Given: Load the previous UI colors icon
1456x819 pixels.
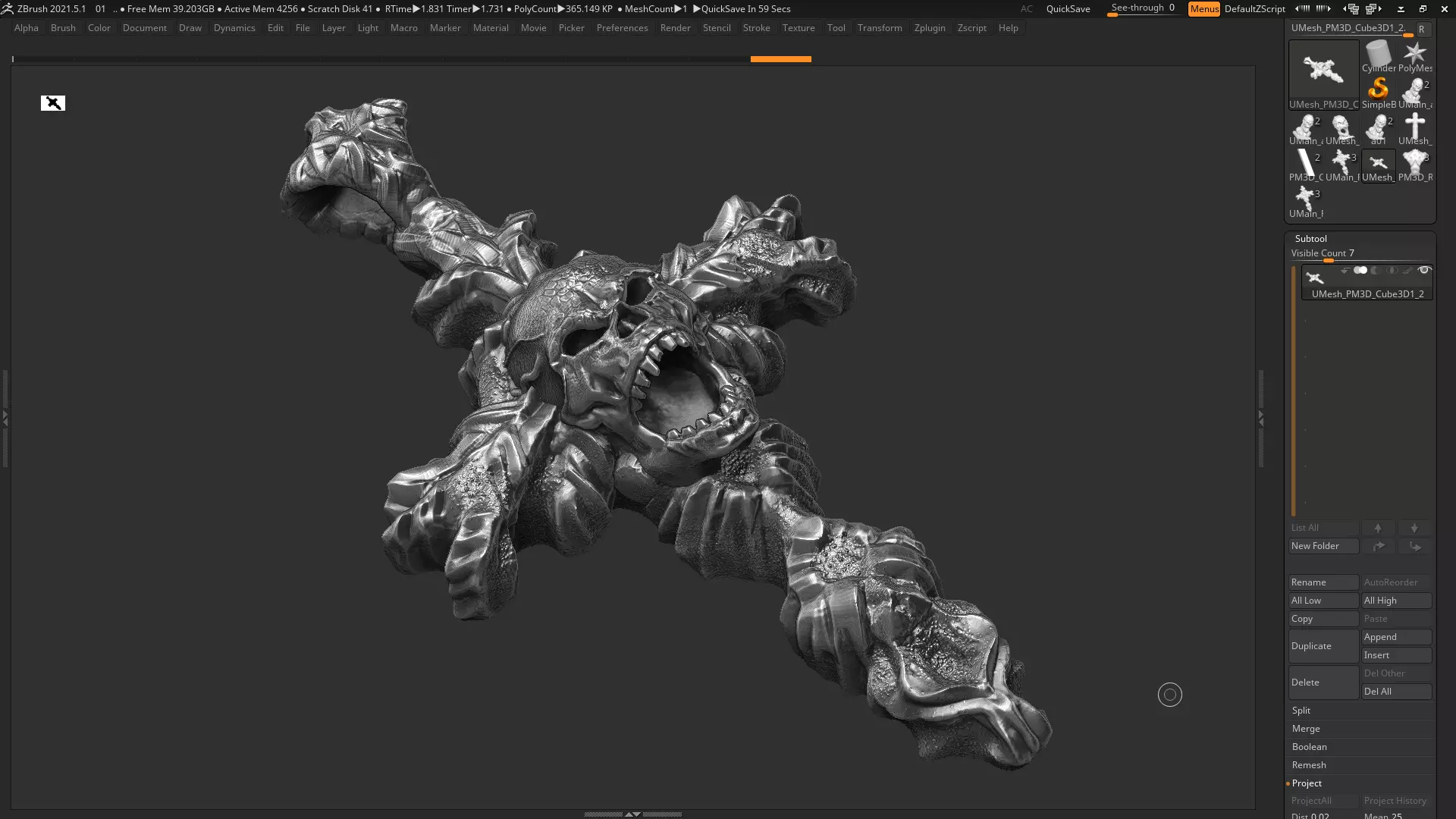Looking at the screenshot, I should 1302,9.
